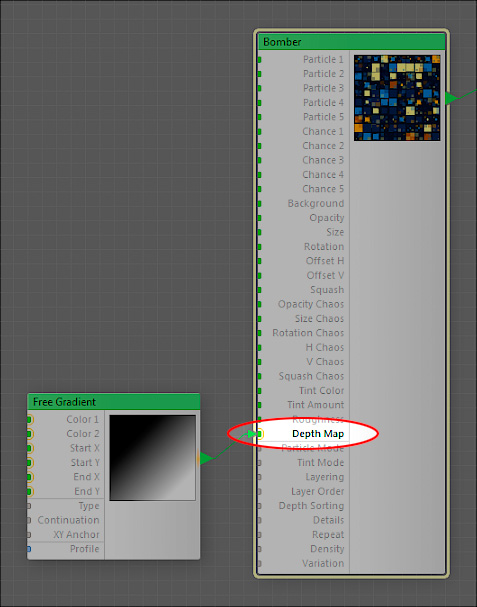Image resolution: width=477 pixels, height=607 pixels.
Task: Select the Free Gradient node title bar
Action: point(114,402)
